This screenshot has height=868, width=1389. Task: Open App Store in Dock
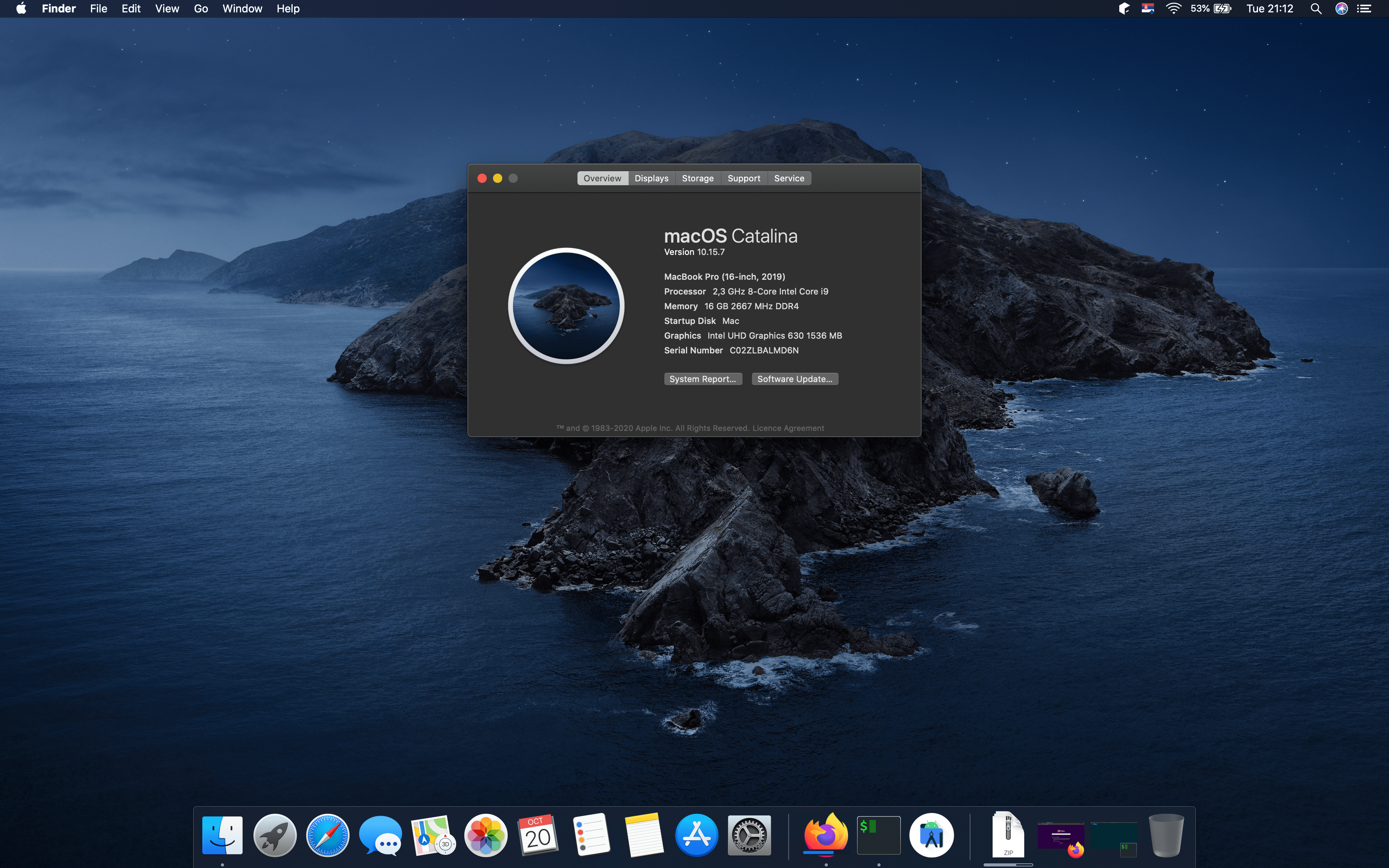point(696,835)
